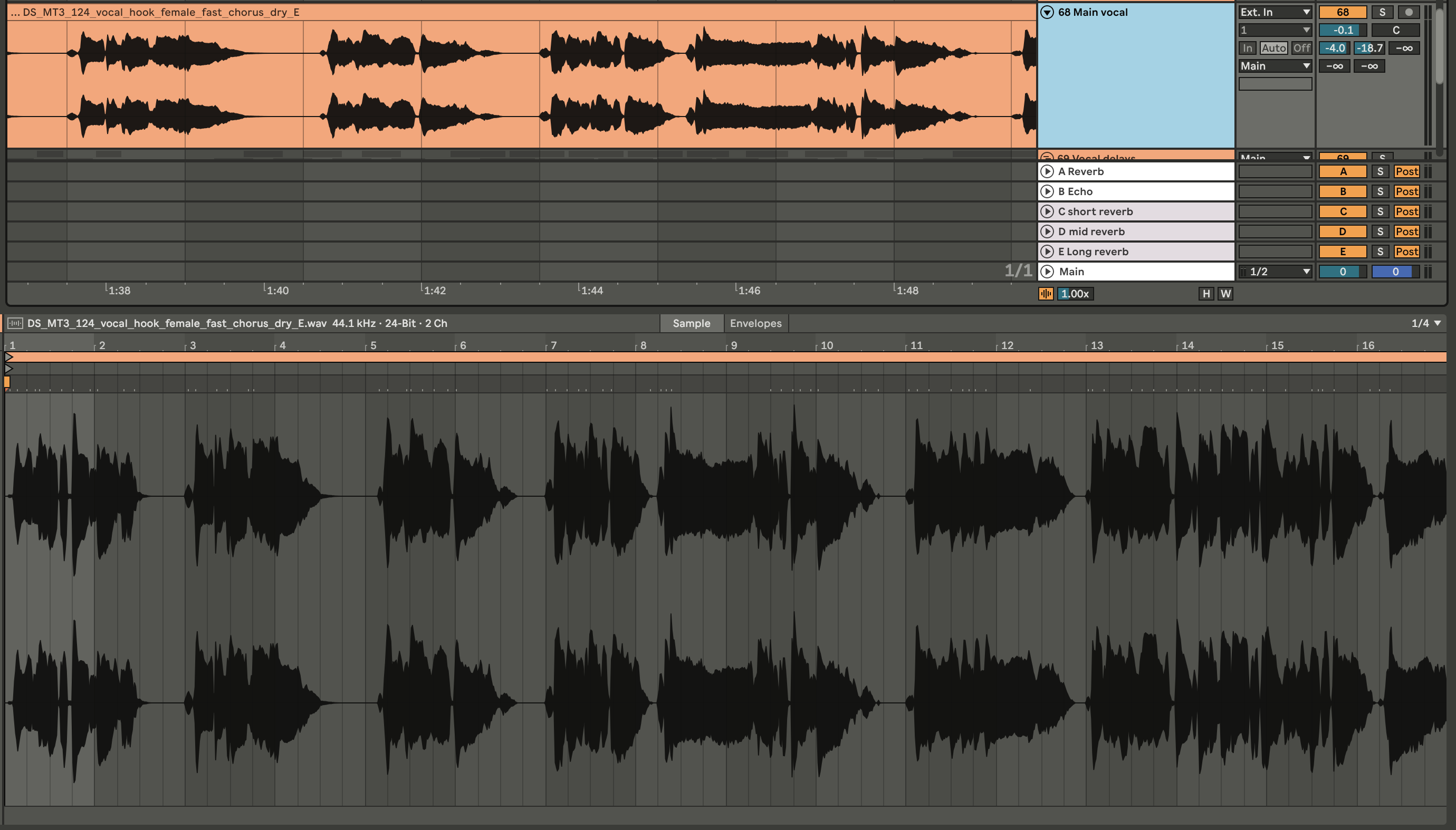The width and height of the screenshot is (1456, 830).
Task: Click the W optimize width button
Action: [x=1225, y=294]
